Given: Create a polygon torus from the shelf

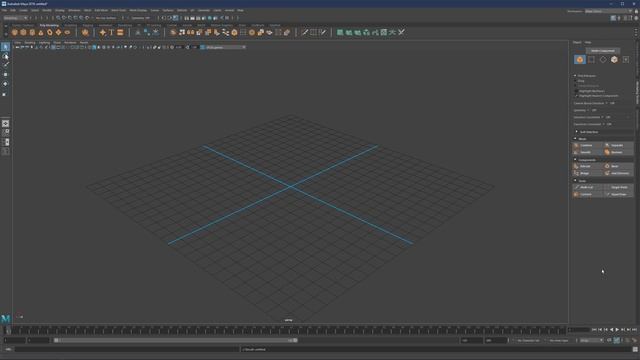Looking at the screenshot, I should 50,32.
